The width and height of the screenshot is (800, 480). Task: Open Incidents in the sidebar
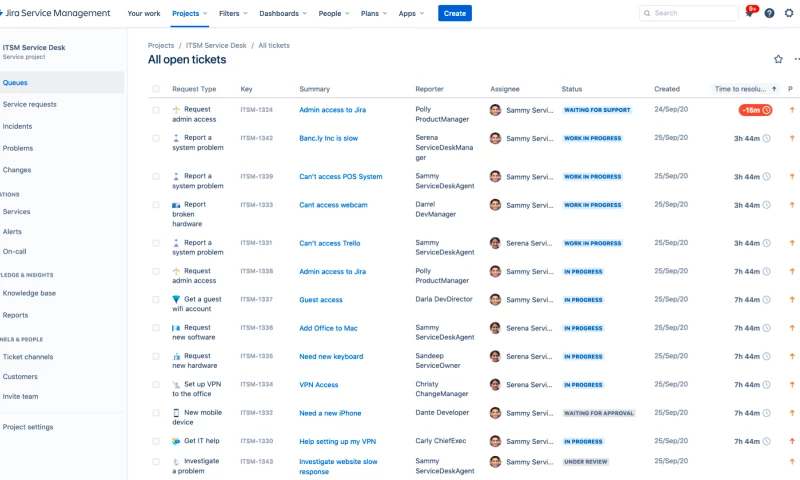tap(17, 126)
